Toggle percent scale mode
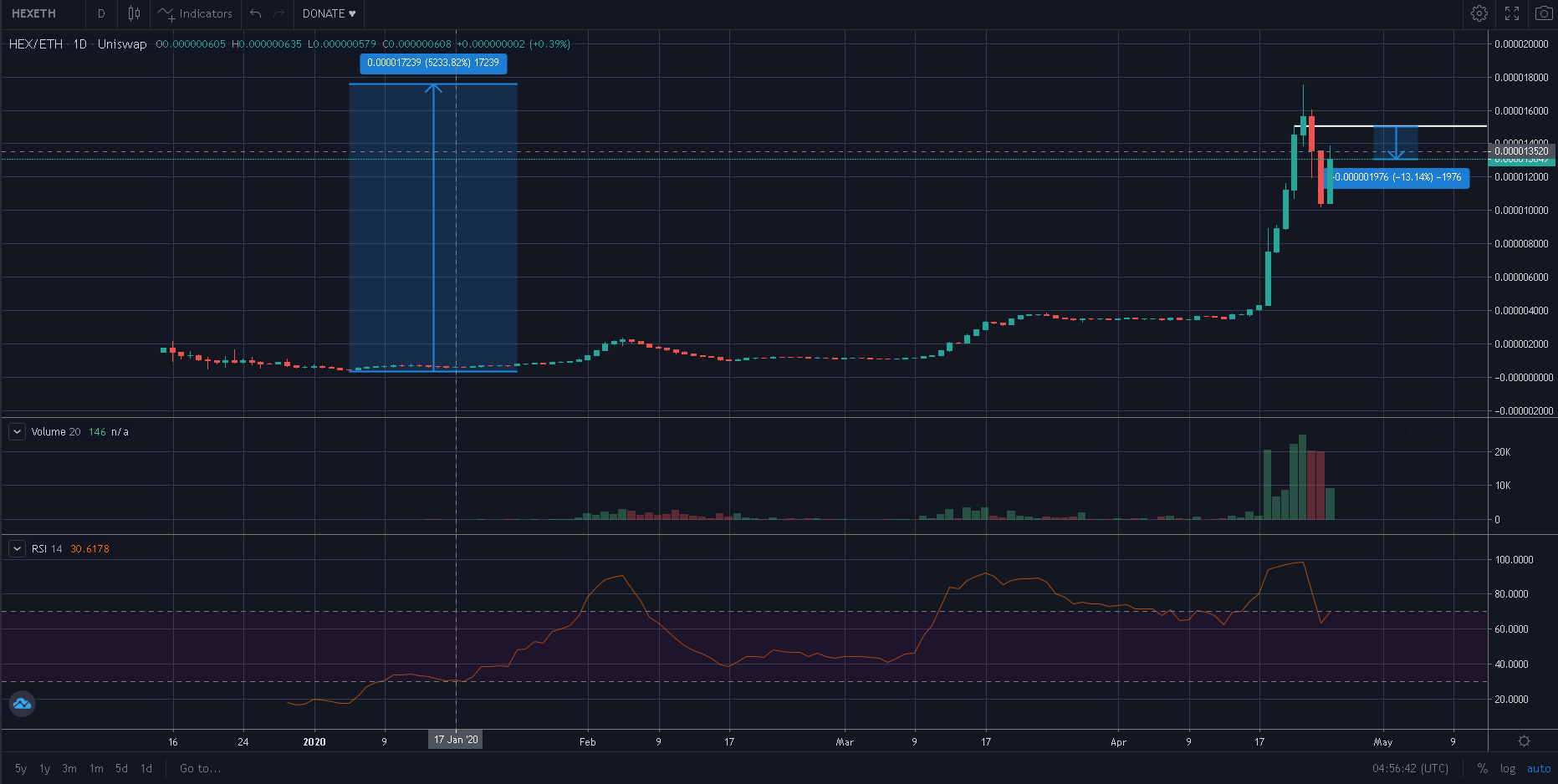Screen dimensions: 1558x784 pyautogui.click(x=1482, y=768)
